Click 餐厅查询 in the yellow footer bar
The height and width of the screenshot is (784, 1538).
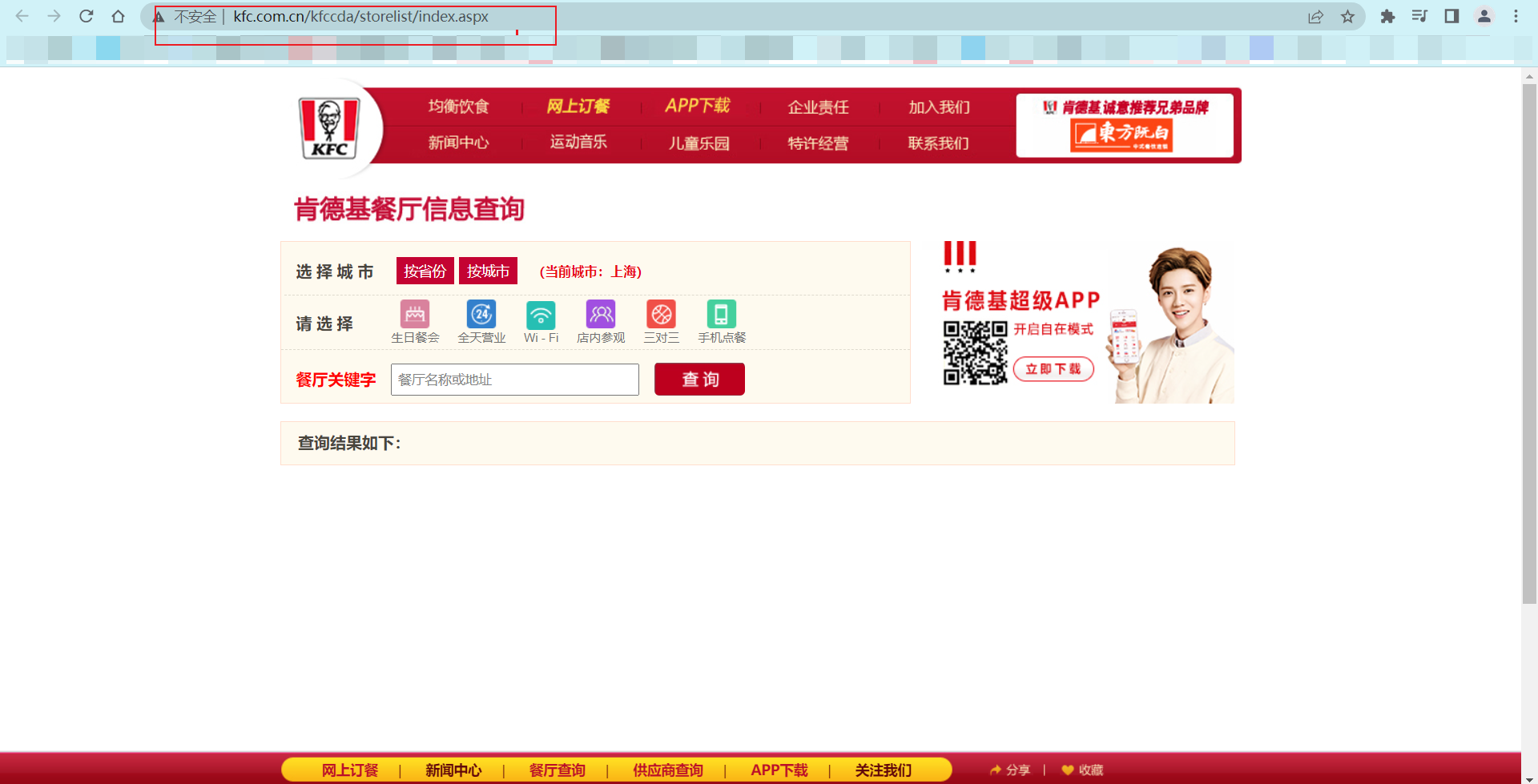point(557,770)
